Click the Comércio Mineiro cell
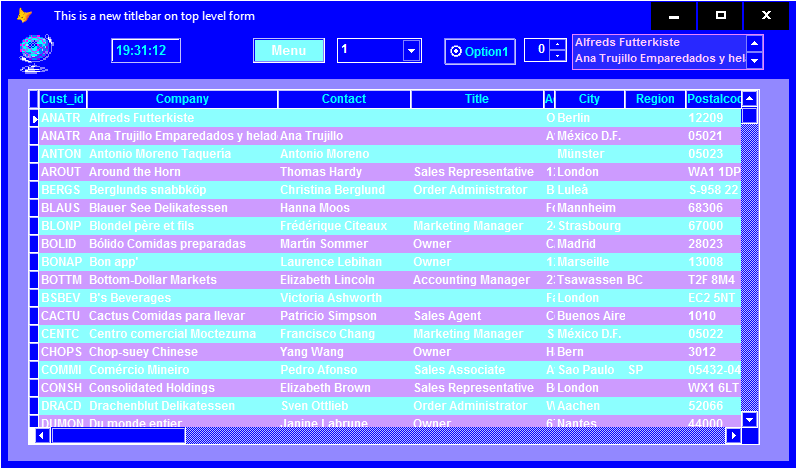The width and height of the screenshot is (797, 469). [182, 370]
